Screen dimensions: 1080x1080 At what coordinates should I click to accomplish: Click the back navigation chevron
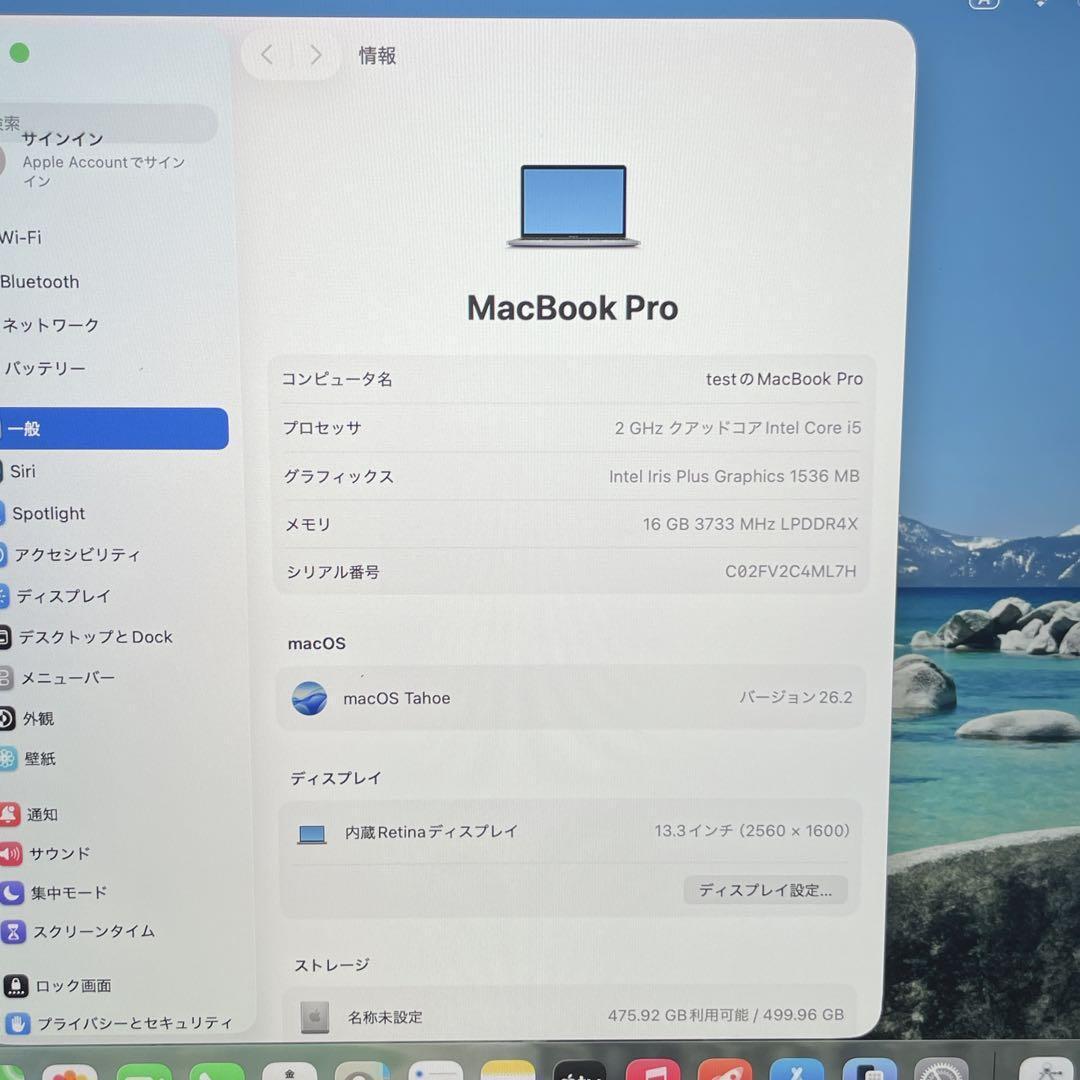[x=266, y=54]
